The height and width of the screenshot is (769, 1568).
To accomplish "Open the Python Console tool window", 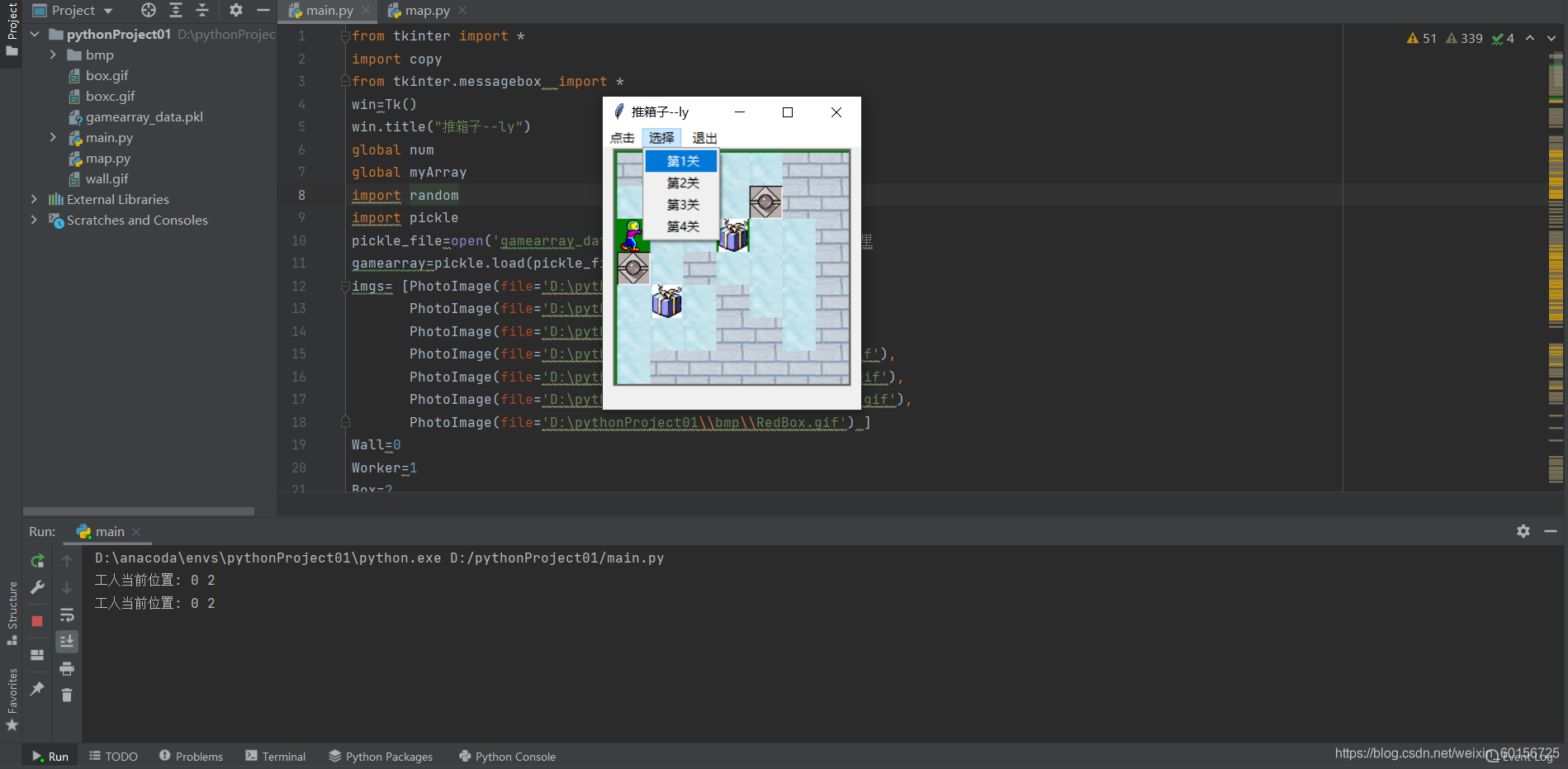I will pyautogui.click(x=508, y=757).
